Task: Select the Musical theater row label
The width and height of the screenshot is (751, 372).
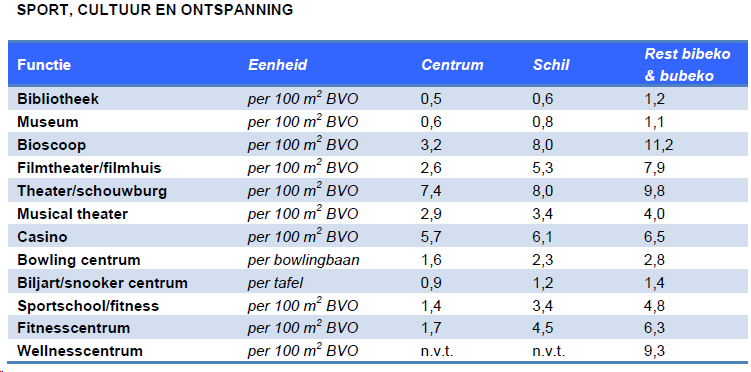Action: [72, 214]
